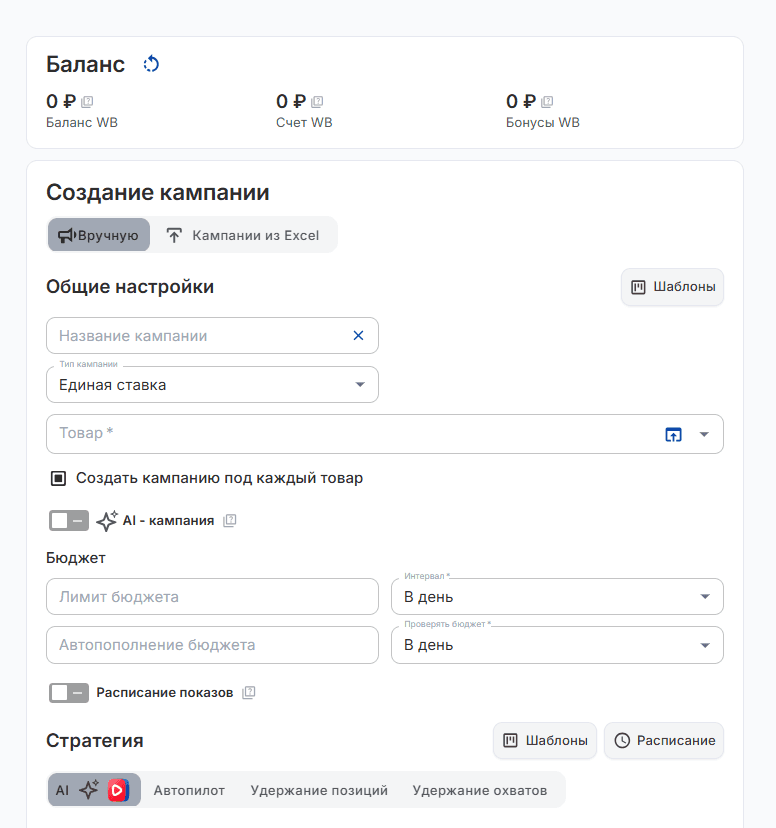Select the Вручную creation tab
The image size is (776, 828).
click(x=99, y=235)
